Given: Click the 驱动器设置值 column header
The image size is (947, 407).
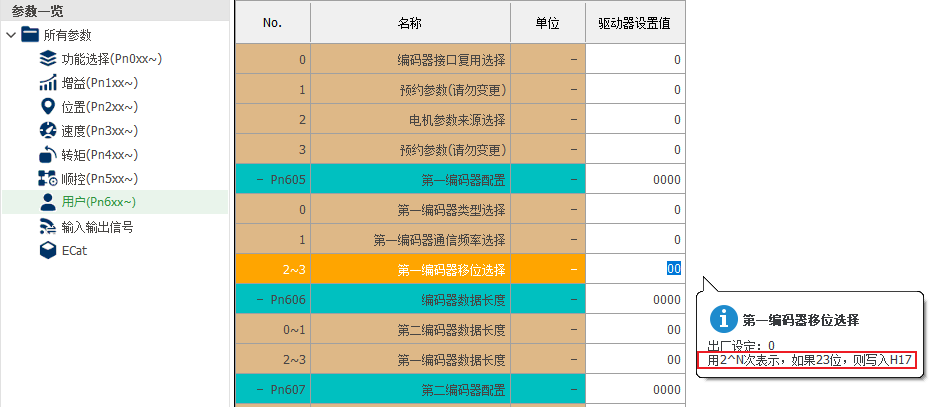Looking at the screenshot, I should pyautogui.click(x=634, y=21).
